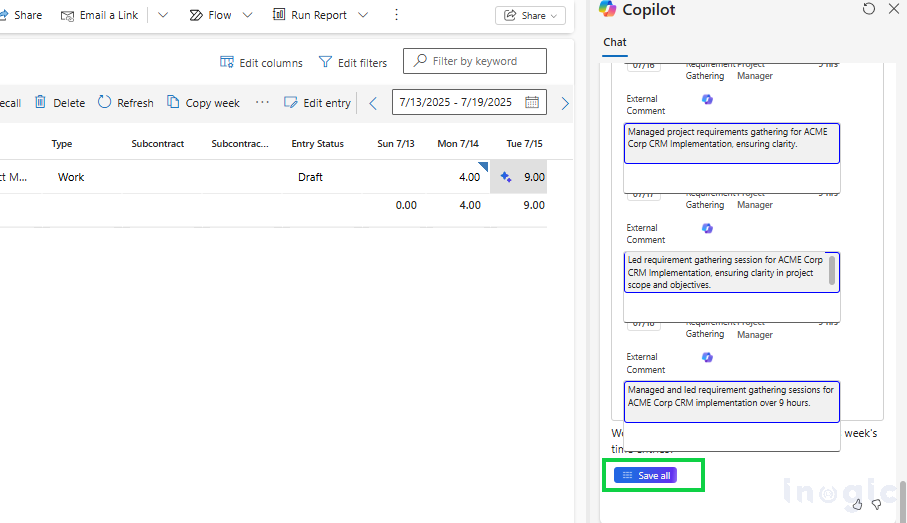Select the Work type cell
The height and width of the screenshot is (523, 907).
click(71, 177)
